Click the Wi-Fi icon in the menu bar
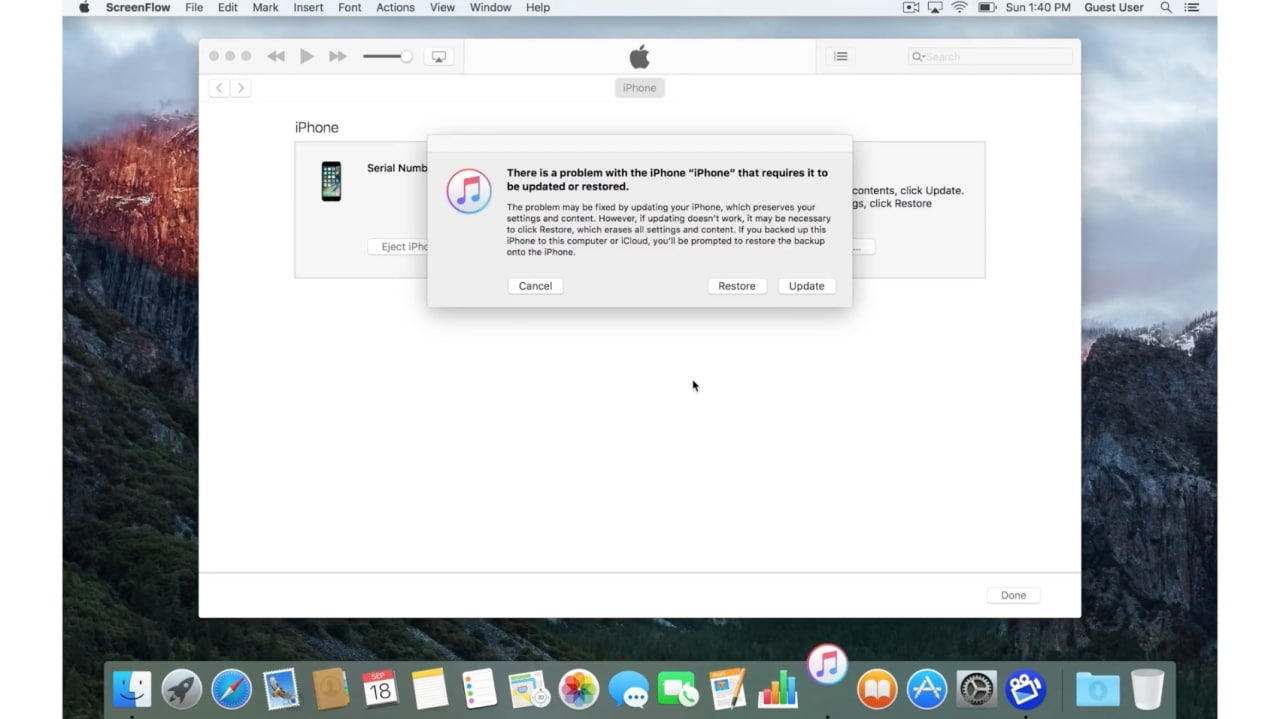 pos(958,7)
